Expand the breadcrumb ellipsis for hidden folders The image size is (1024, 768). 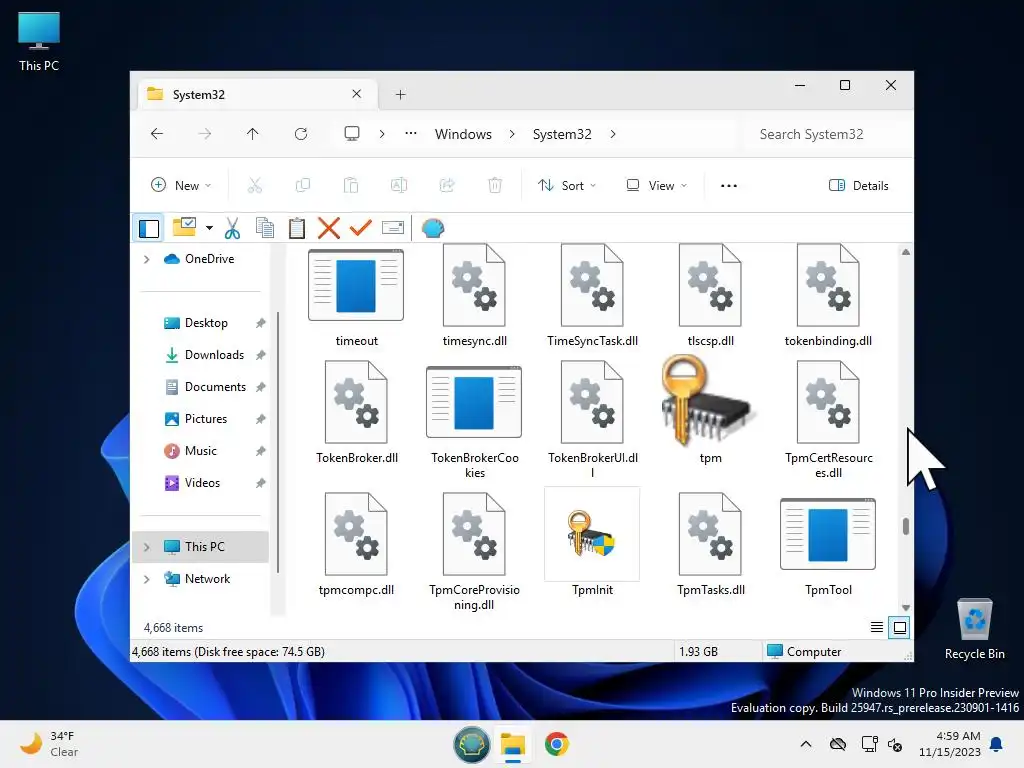point(411,133)
